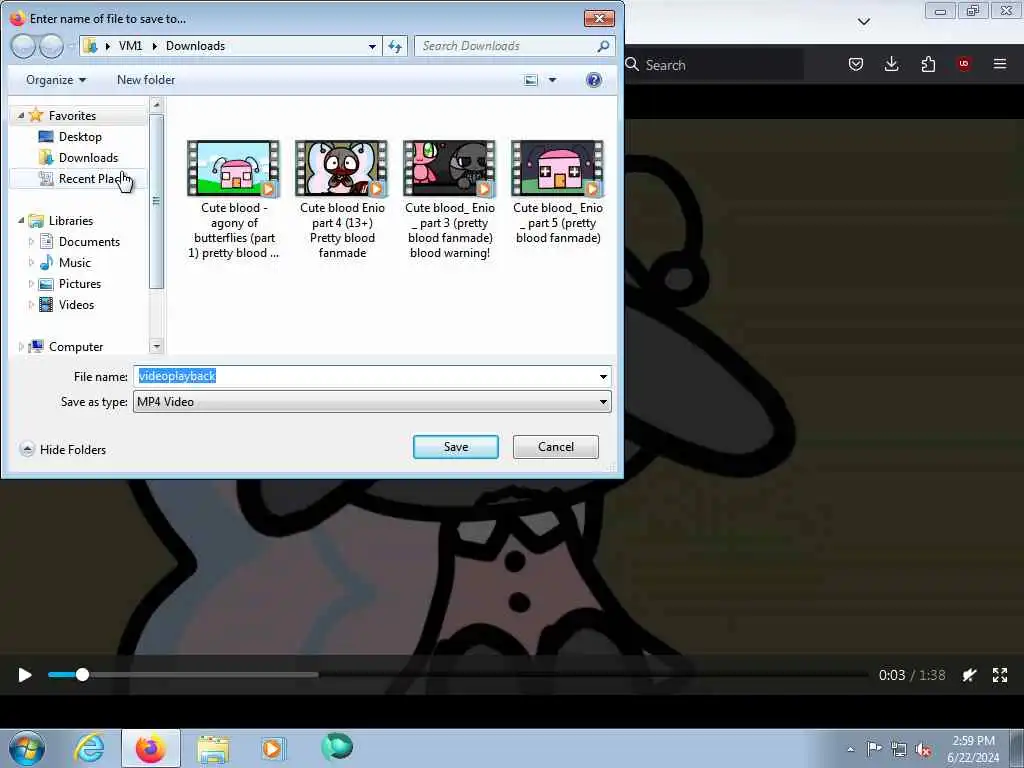1024x768 pixels.
Task: Select the Documents library
Action: [x=89, y=242]
